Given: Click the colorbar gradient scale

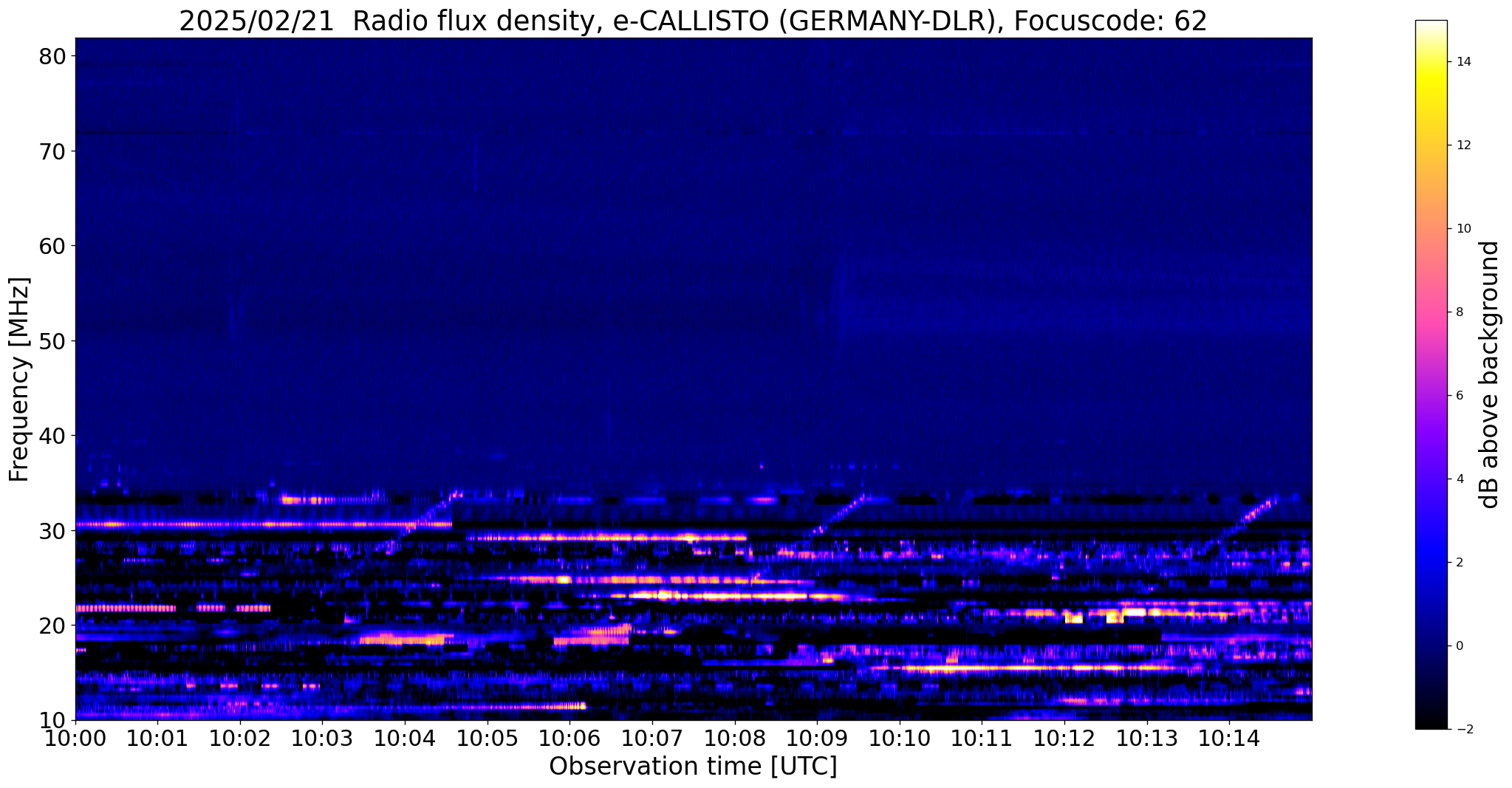Looking at the screenshot, I should (x=1431, y=374).
